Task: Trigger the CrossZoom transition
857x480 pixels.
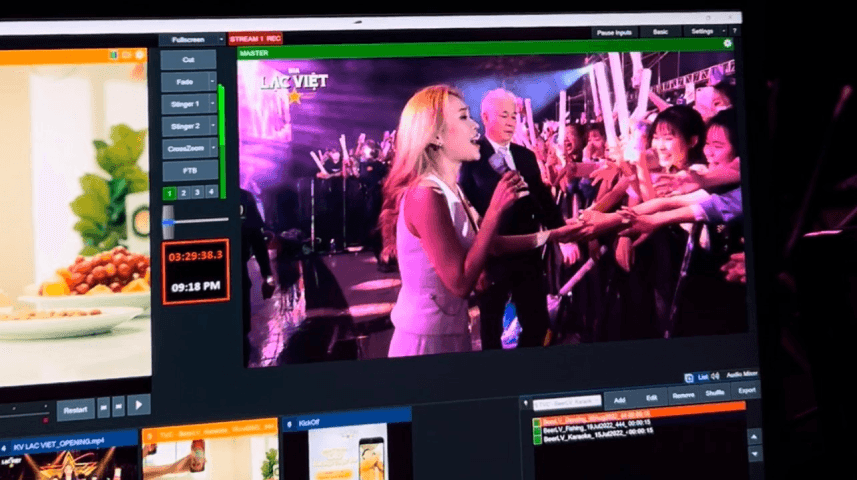Action: (186, 148)
